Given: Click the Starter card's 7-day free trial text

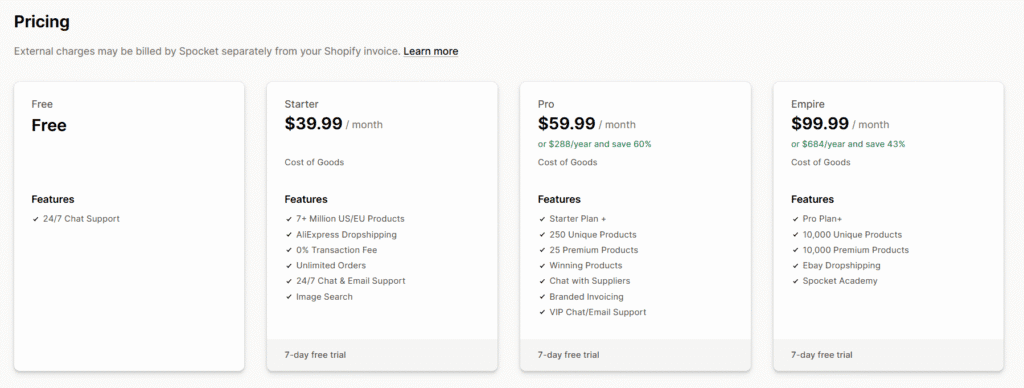Looking at the screenshot, I should click(x=315, y=355).
